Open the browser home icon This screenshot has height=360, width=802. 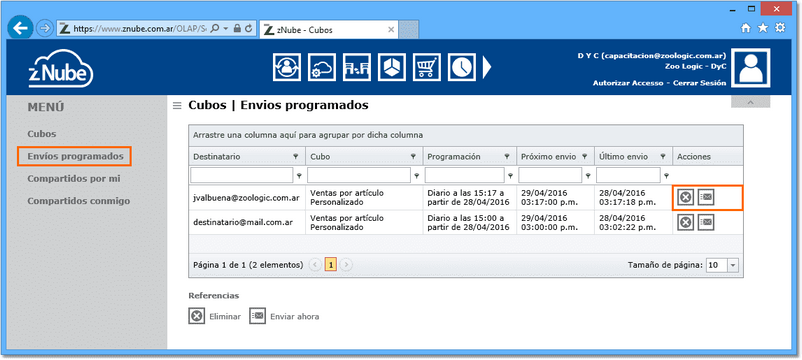click(746, 29)
